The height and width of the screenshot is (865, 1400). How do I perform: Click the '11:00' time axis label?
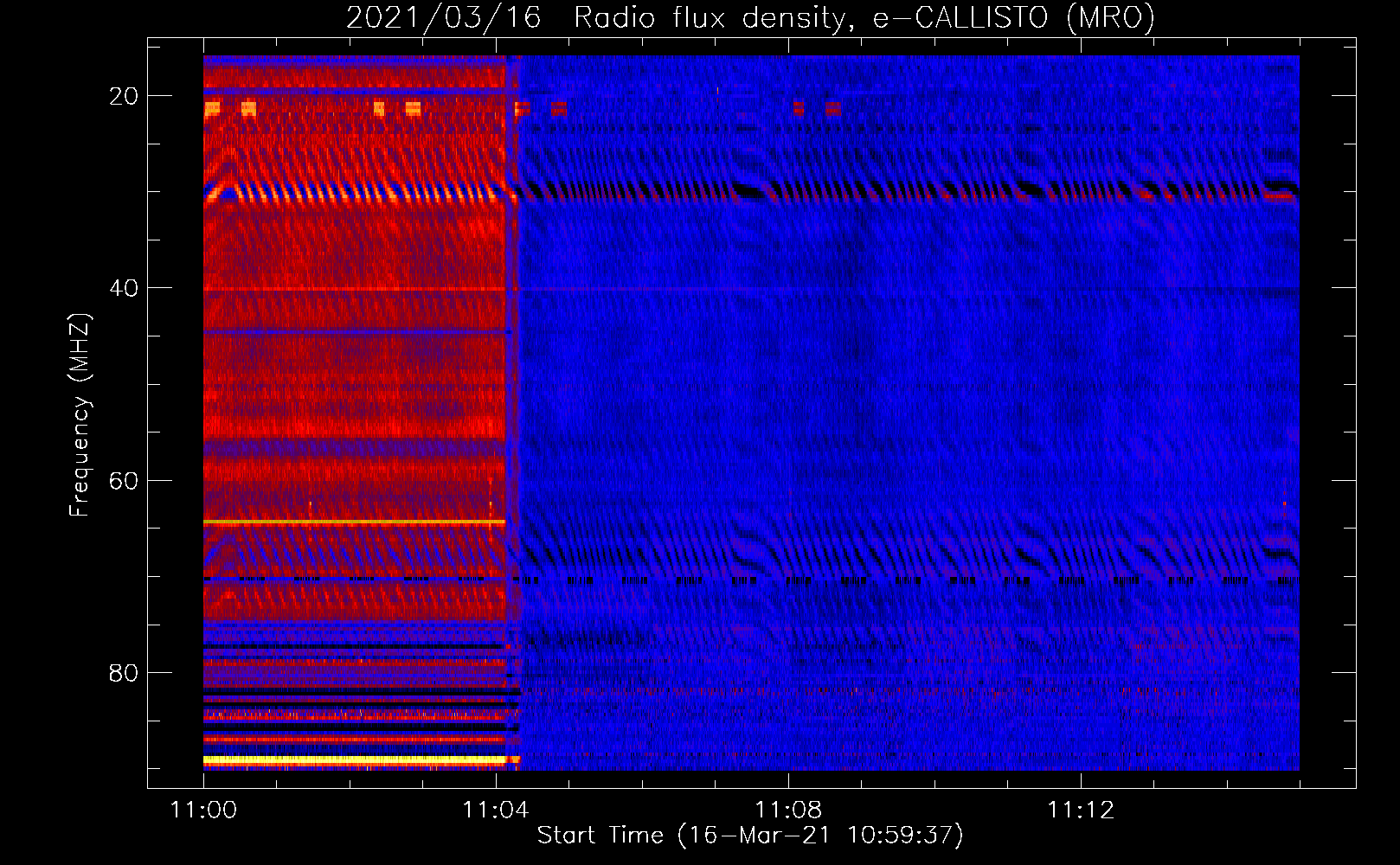click(x=203, y=811)
